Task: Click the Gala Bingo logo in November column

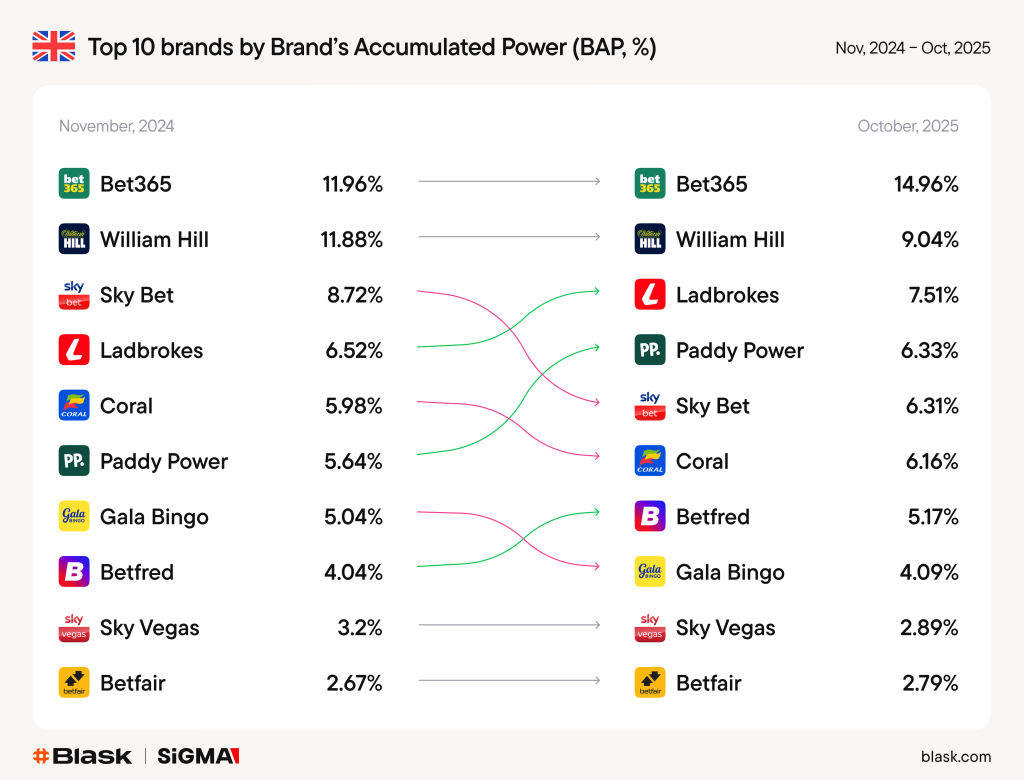Action: point(74,517)
